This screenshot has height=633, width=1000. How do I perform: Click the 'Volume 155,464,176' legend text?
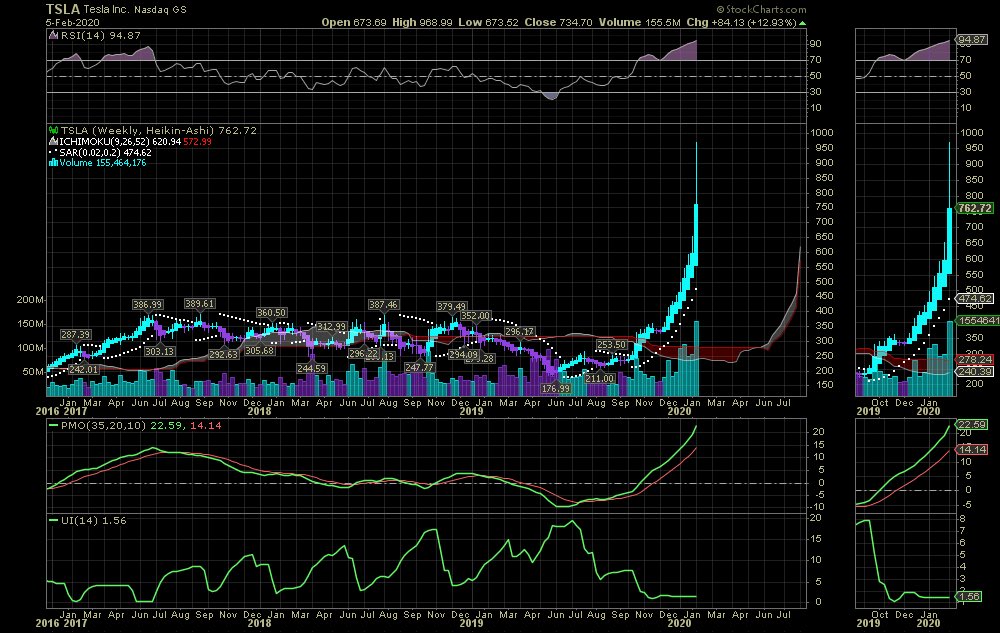pyautogui.click(x=103, y=163)
